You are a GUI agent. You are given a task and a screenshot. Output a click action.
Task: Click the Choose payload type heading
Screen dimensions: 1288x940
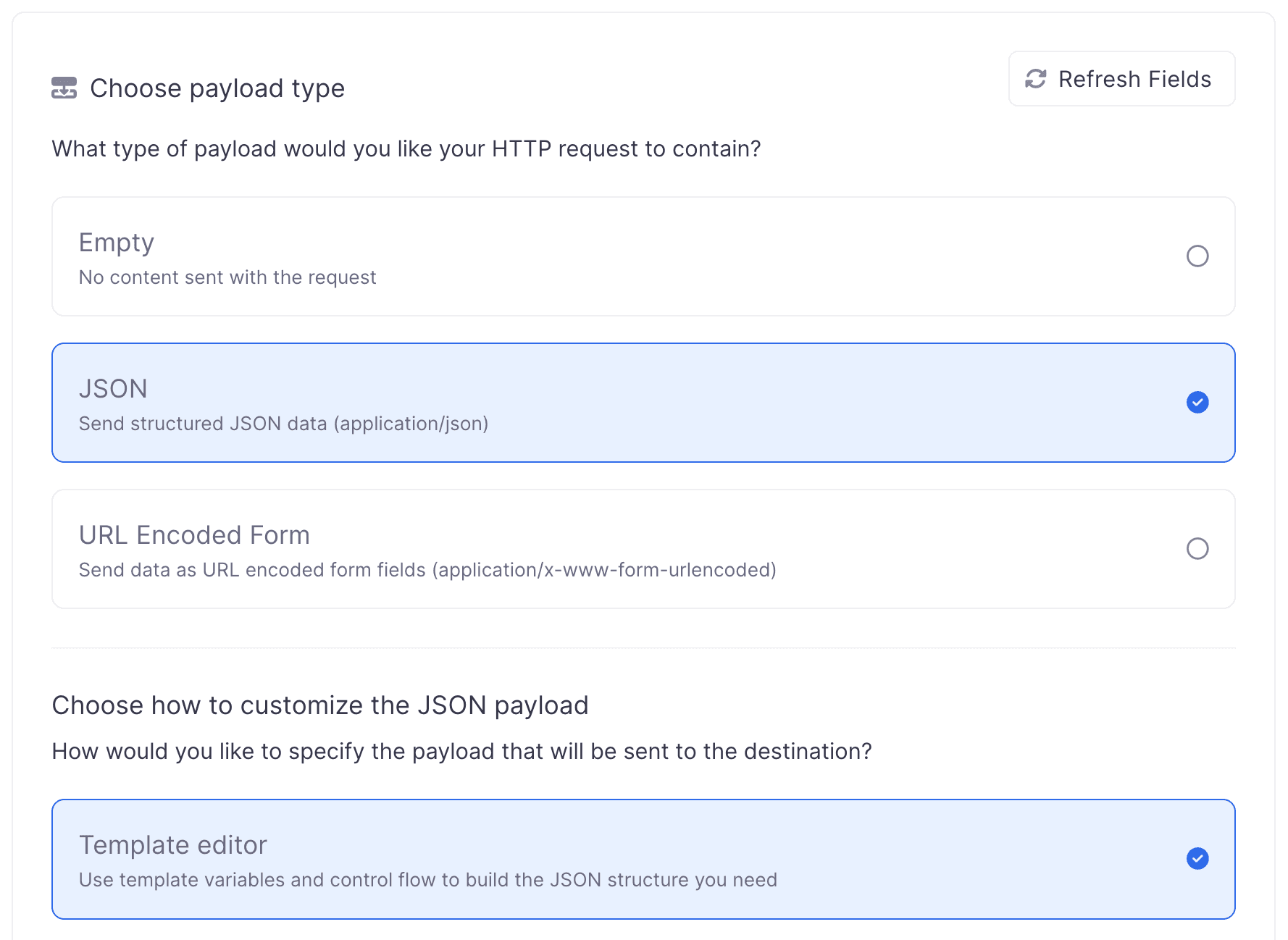[x=217, y=88]
